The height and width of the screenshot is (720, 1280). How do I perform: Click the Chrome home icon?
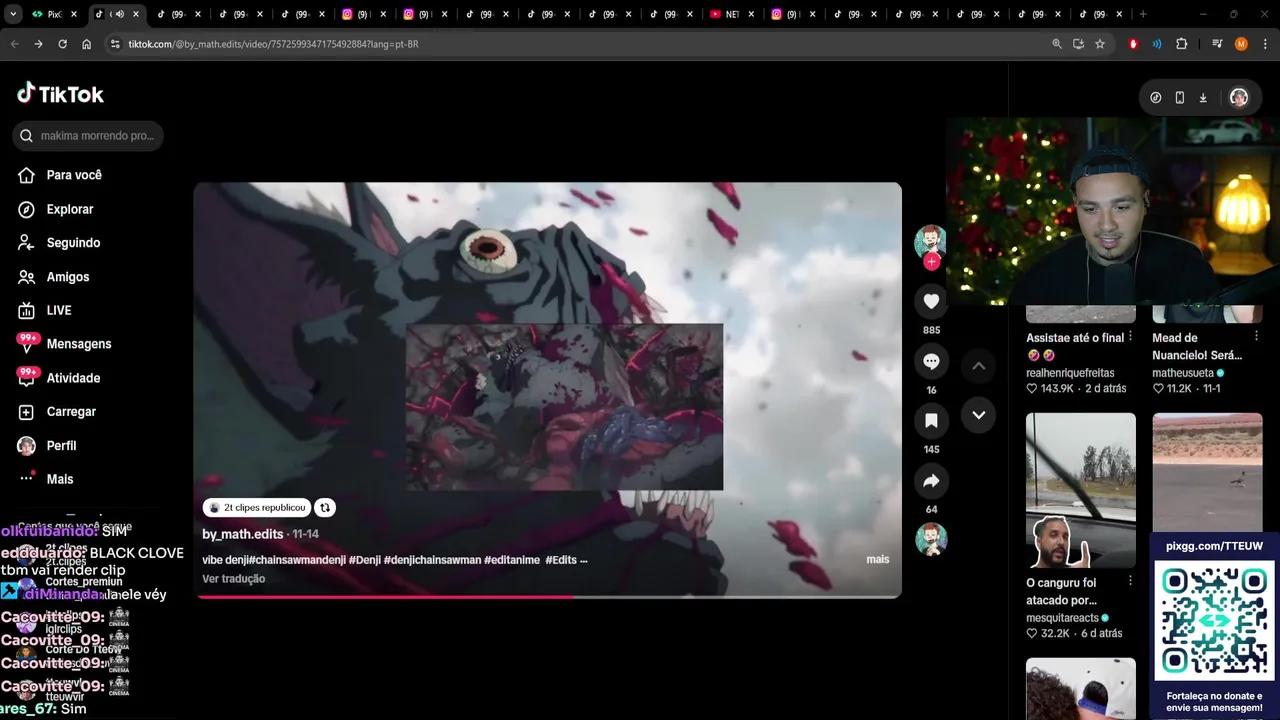pyautogui.click(x=87, y=44)
